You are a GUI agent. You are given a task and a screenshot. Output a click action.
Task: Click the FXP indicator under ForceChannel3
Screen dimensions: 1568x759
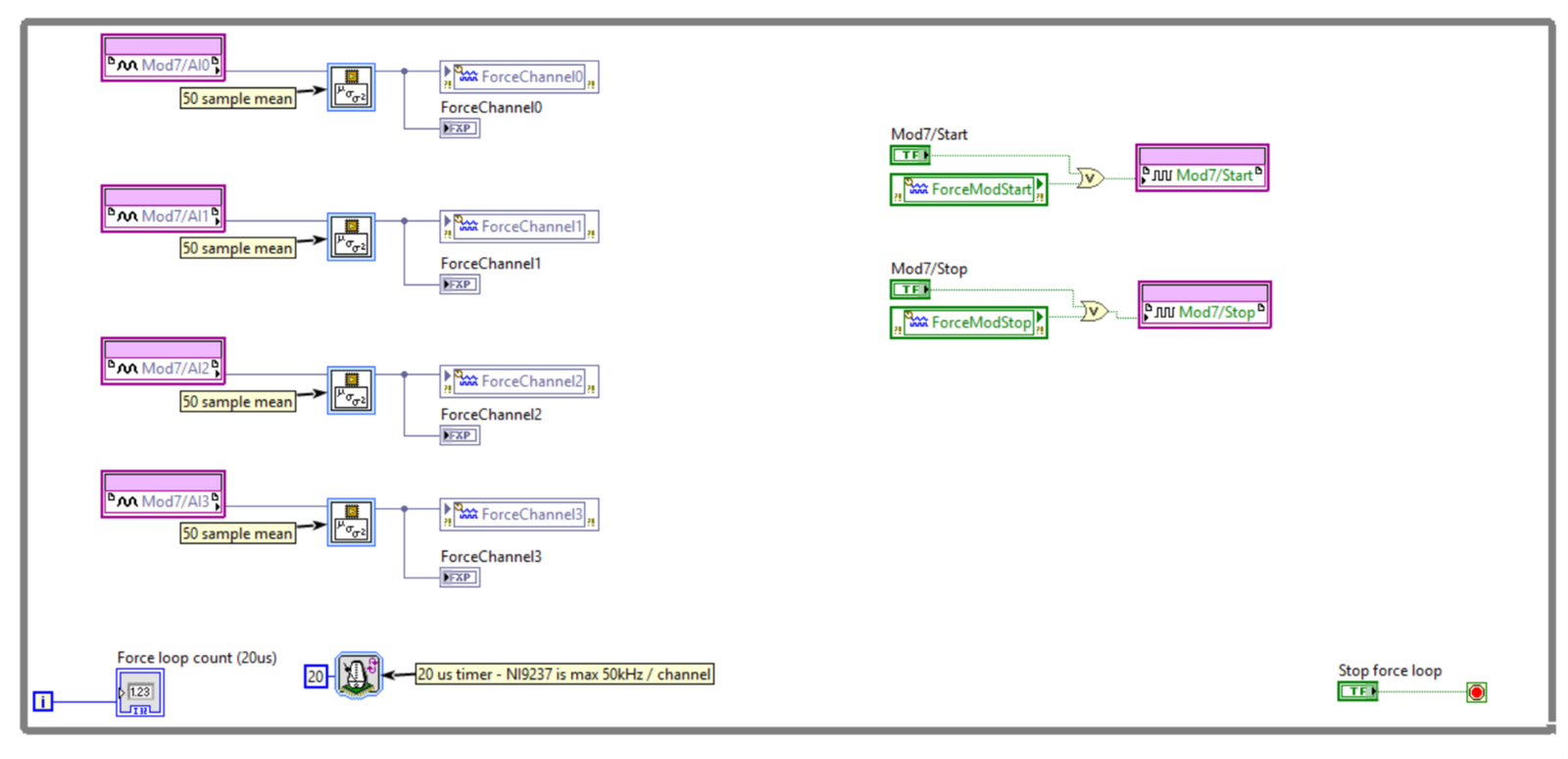[x=460, y=578]
